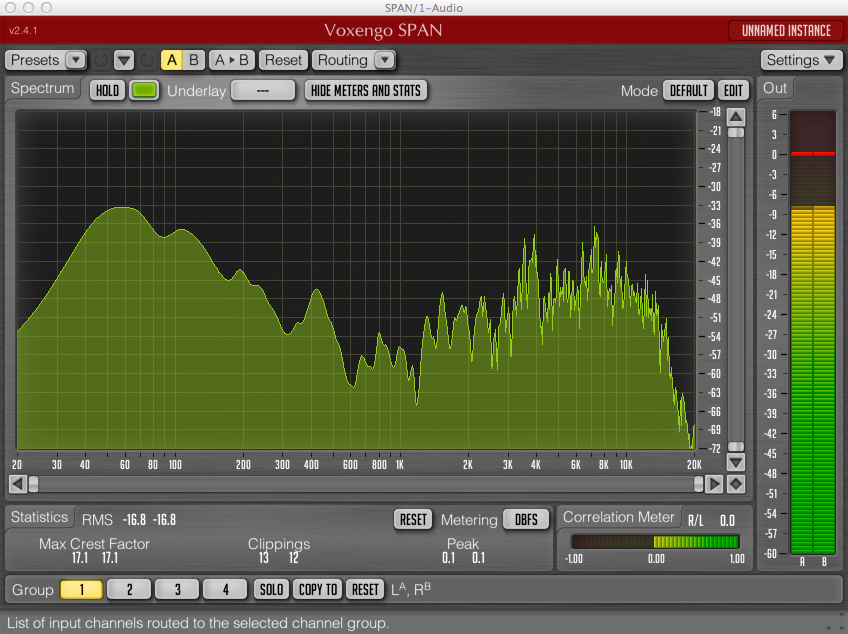Click the horizontal scroll left arrow
848x634 pixels.
(18, 484)
